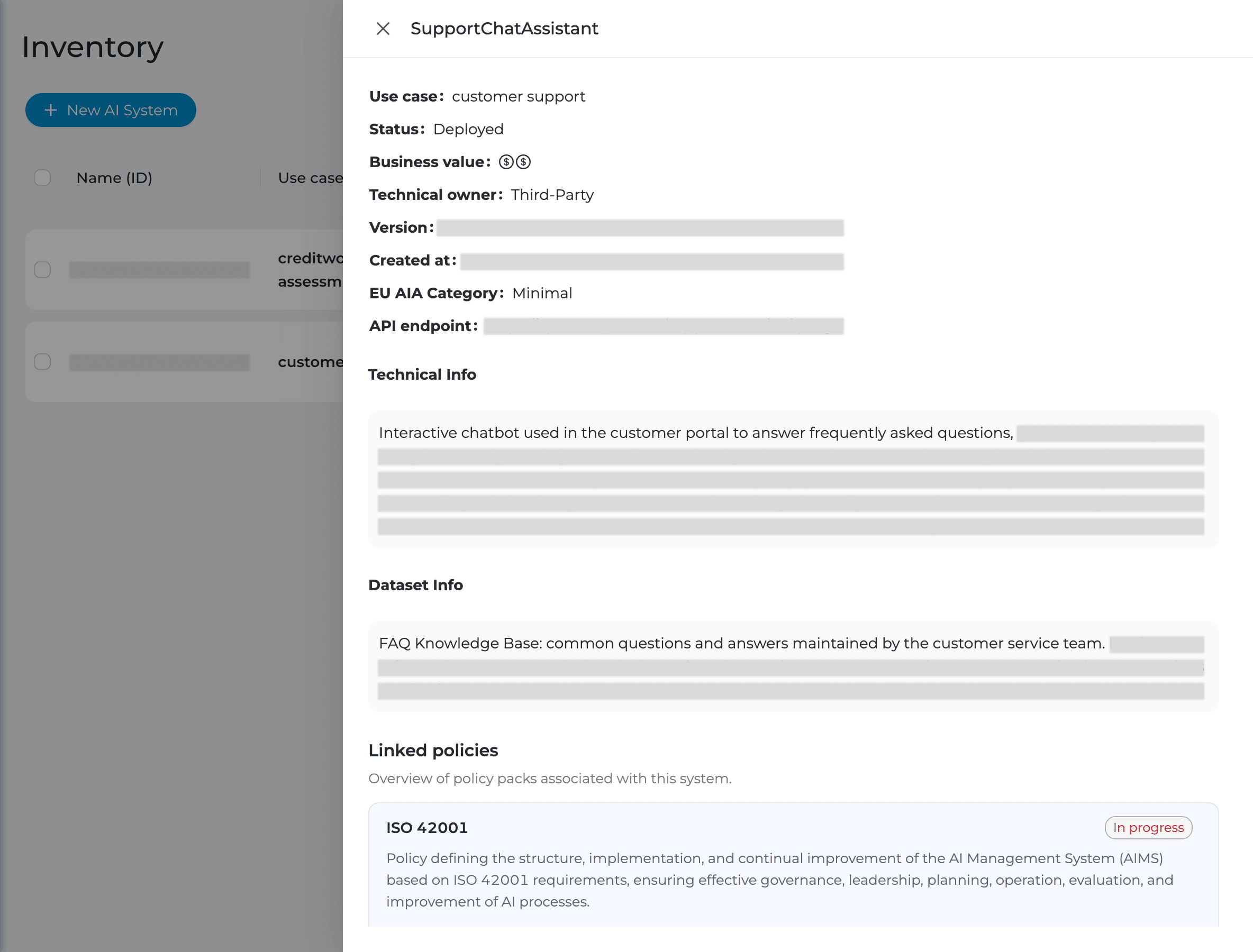Click the SupportChatAssistant panel title
Viewport: 1253px width, 952px height.
(504, 29)
